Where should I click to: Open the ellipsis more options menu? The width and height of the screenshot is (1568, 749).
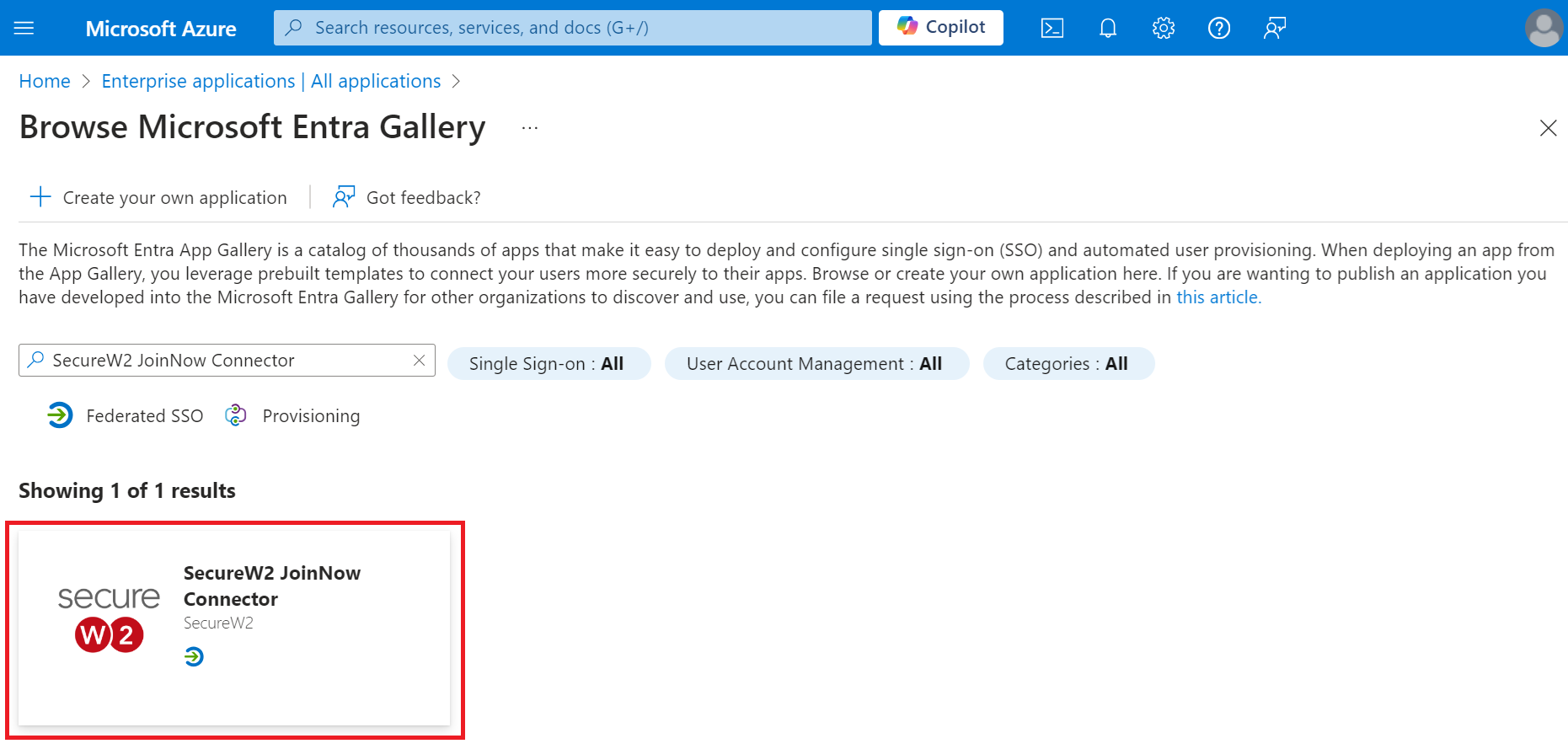pyautogui.click(x=529, y=128)
